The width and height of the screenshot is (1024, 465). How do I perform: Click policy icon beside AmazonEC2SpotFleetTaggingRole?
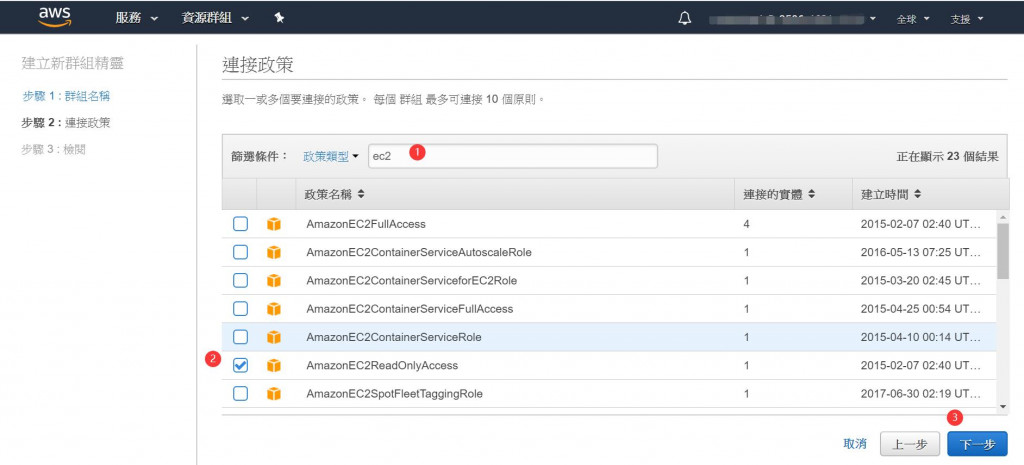point(274,394)
